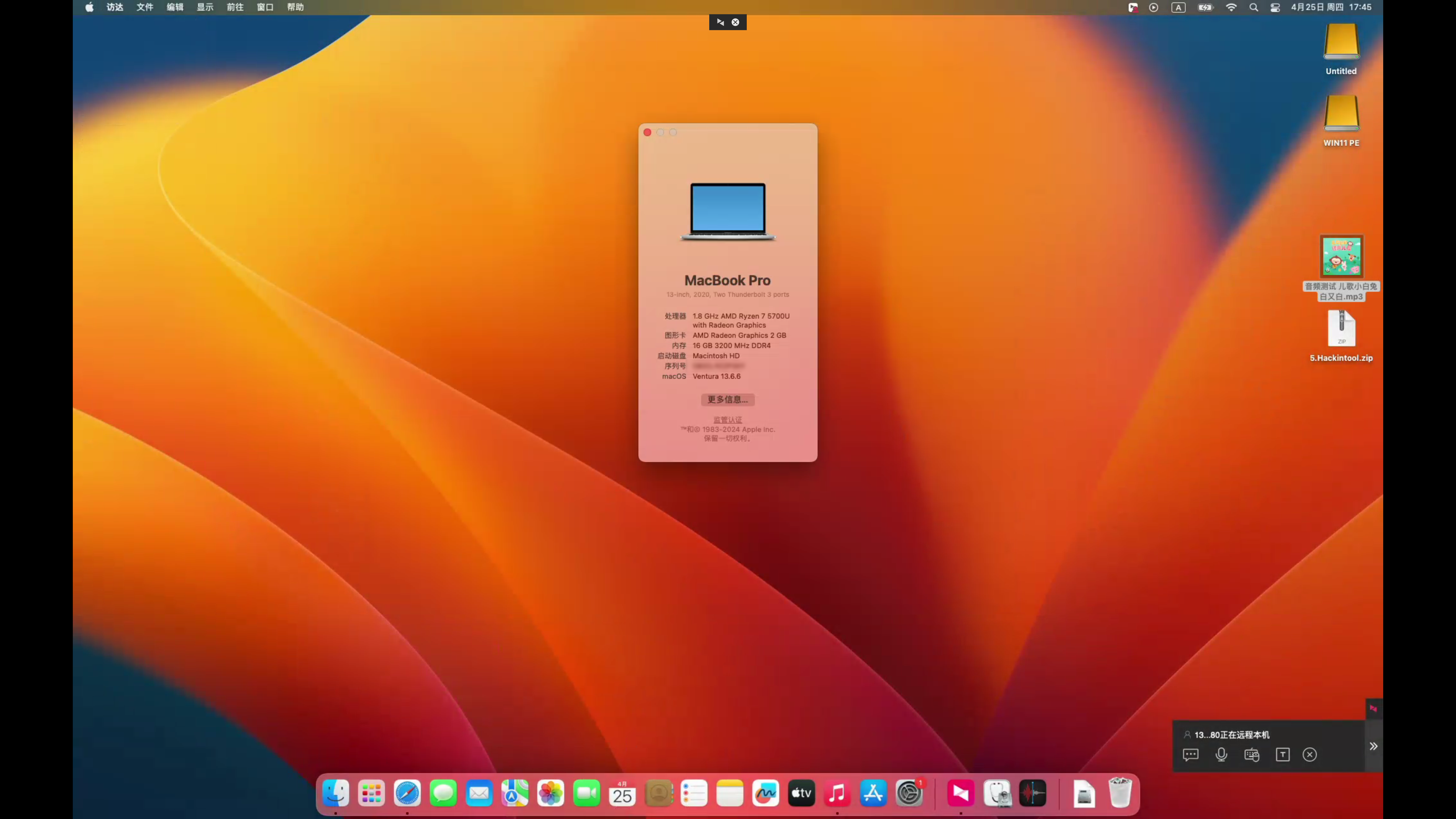Open the Apple TV app in the Dock

coord(801,793)
